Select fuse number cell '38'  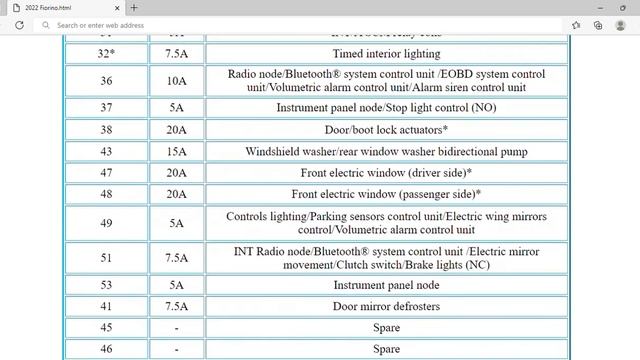[x=106, y=130]
